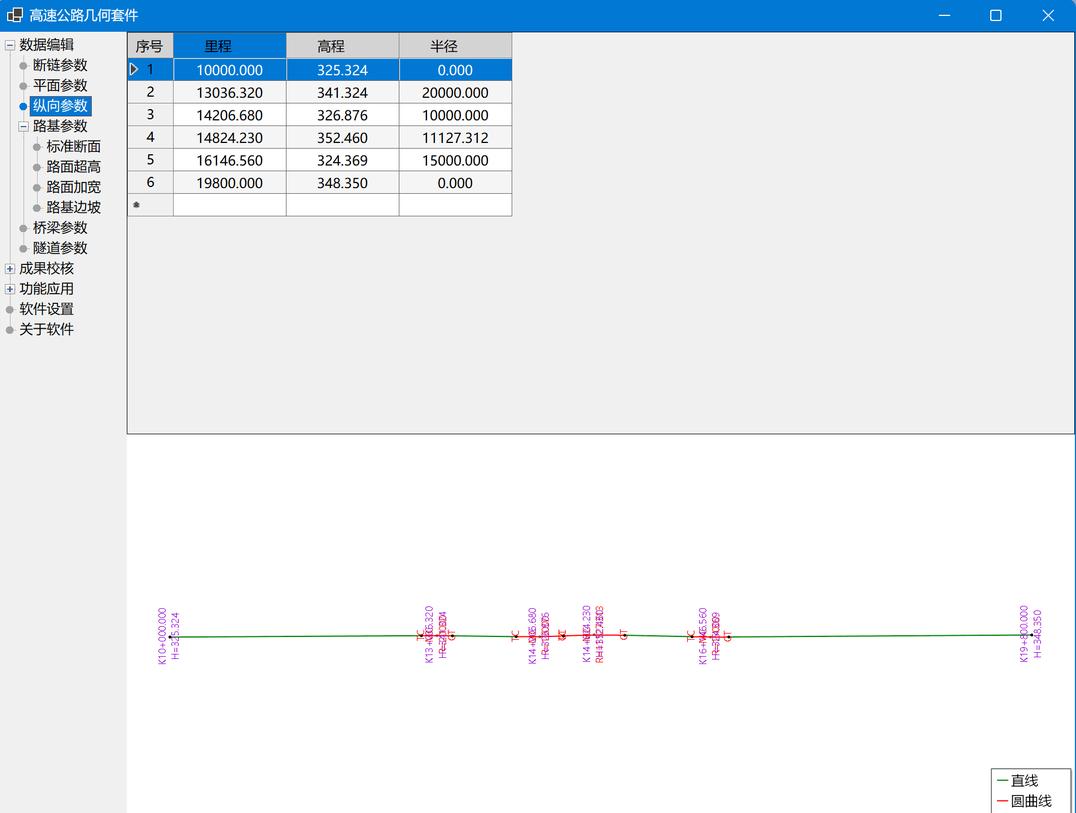This screenshot has width=1076, height=813.
Task: Minimize the 高速公路几何套件 window
Action: tap(944, 15)
